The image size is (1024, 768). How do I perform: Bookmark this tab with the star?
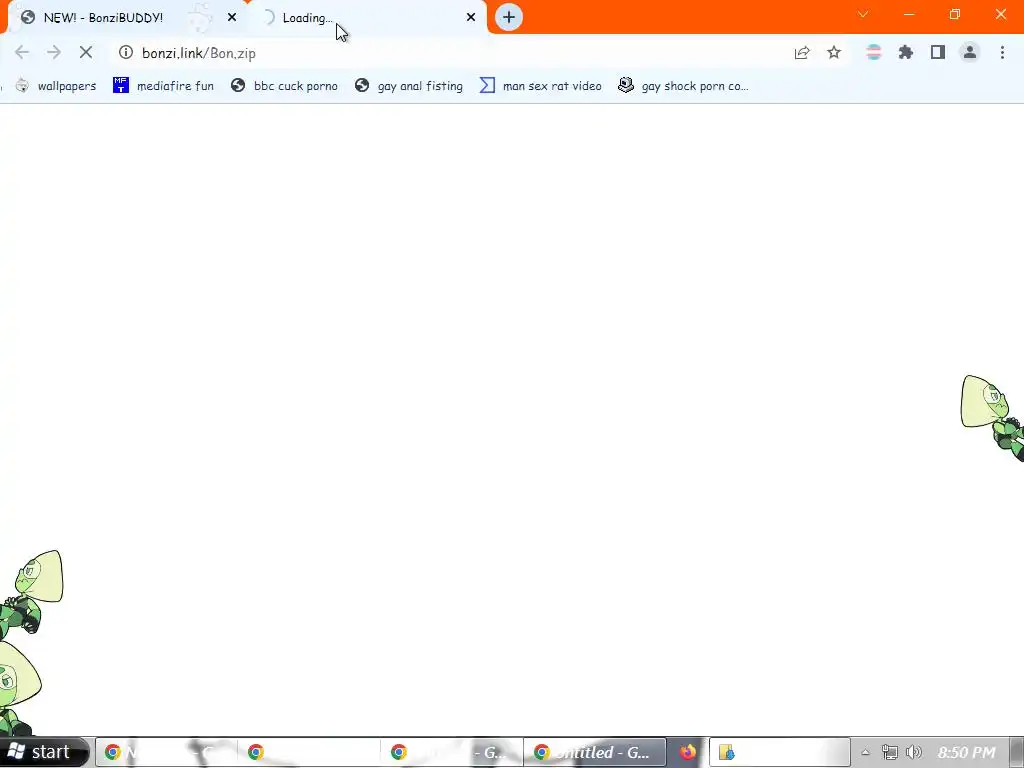point(834,53)
